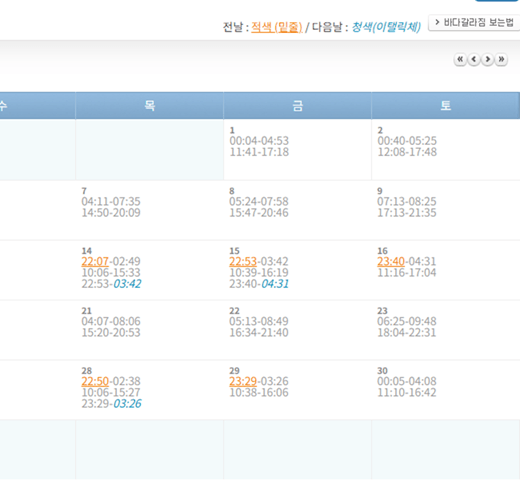Click the 금 column header

point(297,106)
